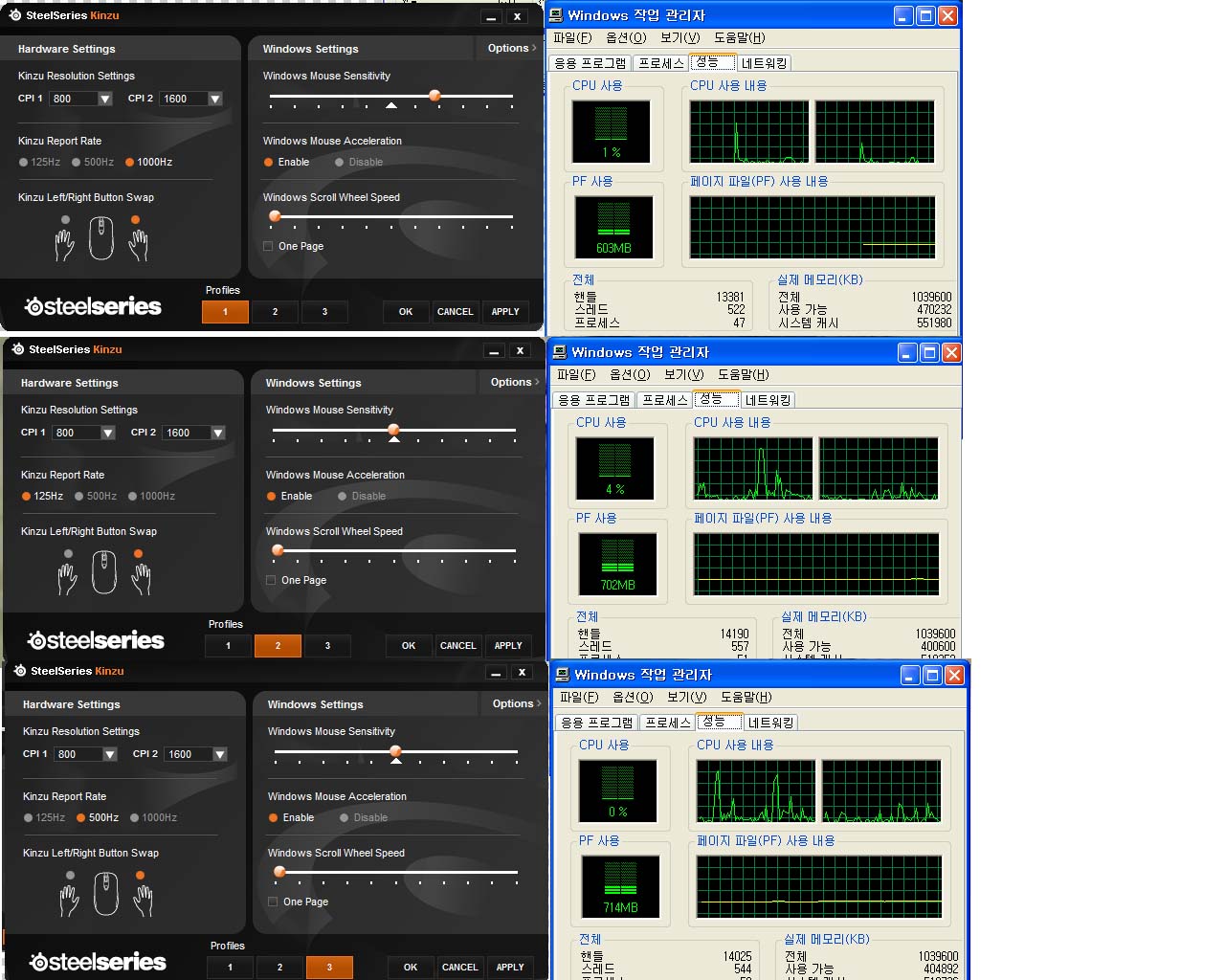
Task: Click the right-hand icon in the Kinzu window with profile 1 active
Action: tap(139, 244)
